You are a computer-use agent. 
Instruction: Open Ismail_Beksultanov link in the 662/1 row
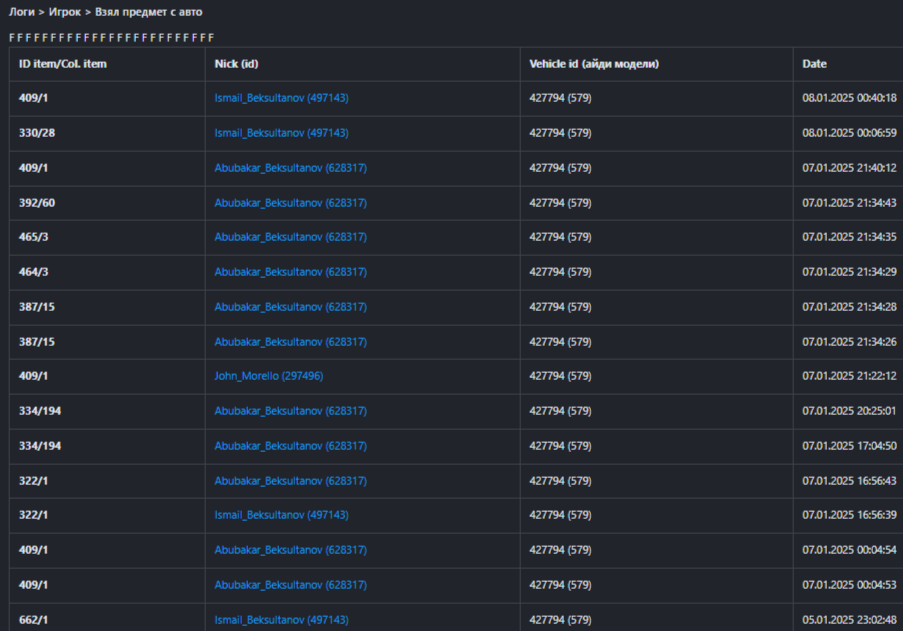pyautogui.click(x=281, y=620)
